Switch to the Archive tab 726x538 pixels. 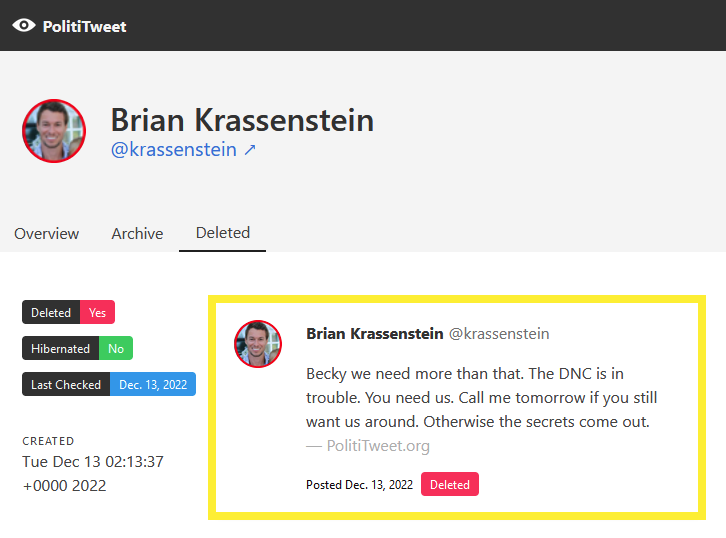click(x=137, y=233)
